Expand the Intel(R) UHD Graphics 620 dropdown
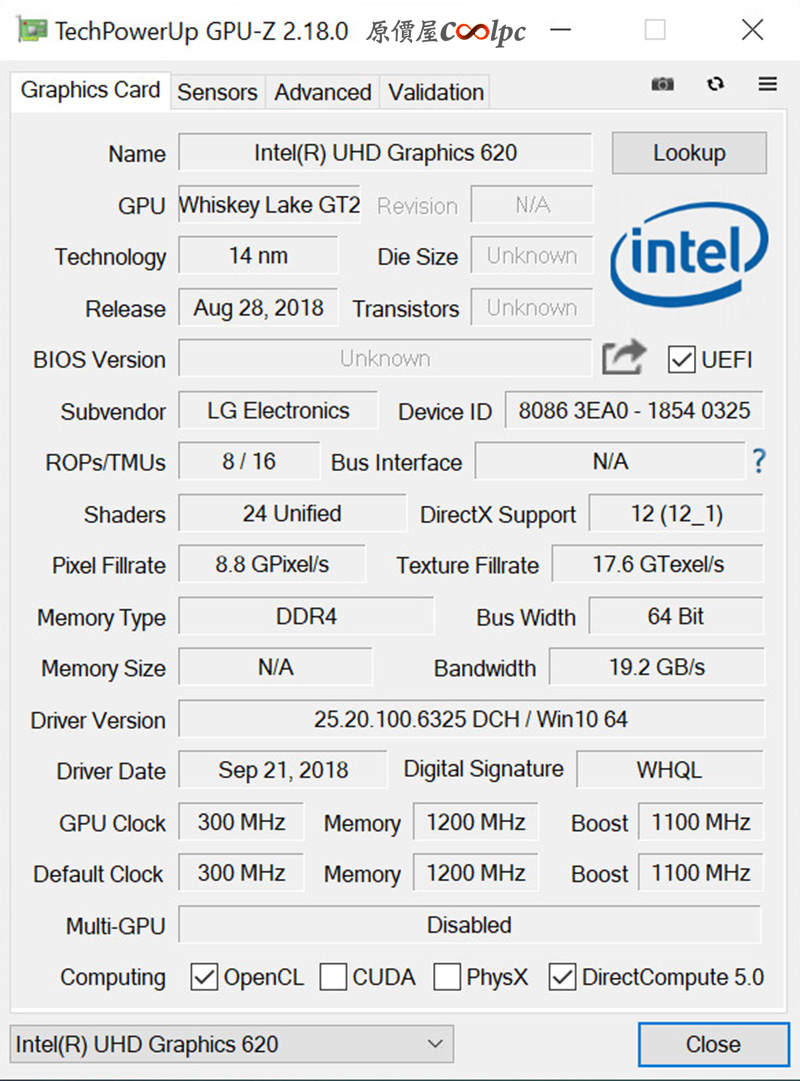 232,1044
